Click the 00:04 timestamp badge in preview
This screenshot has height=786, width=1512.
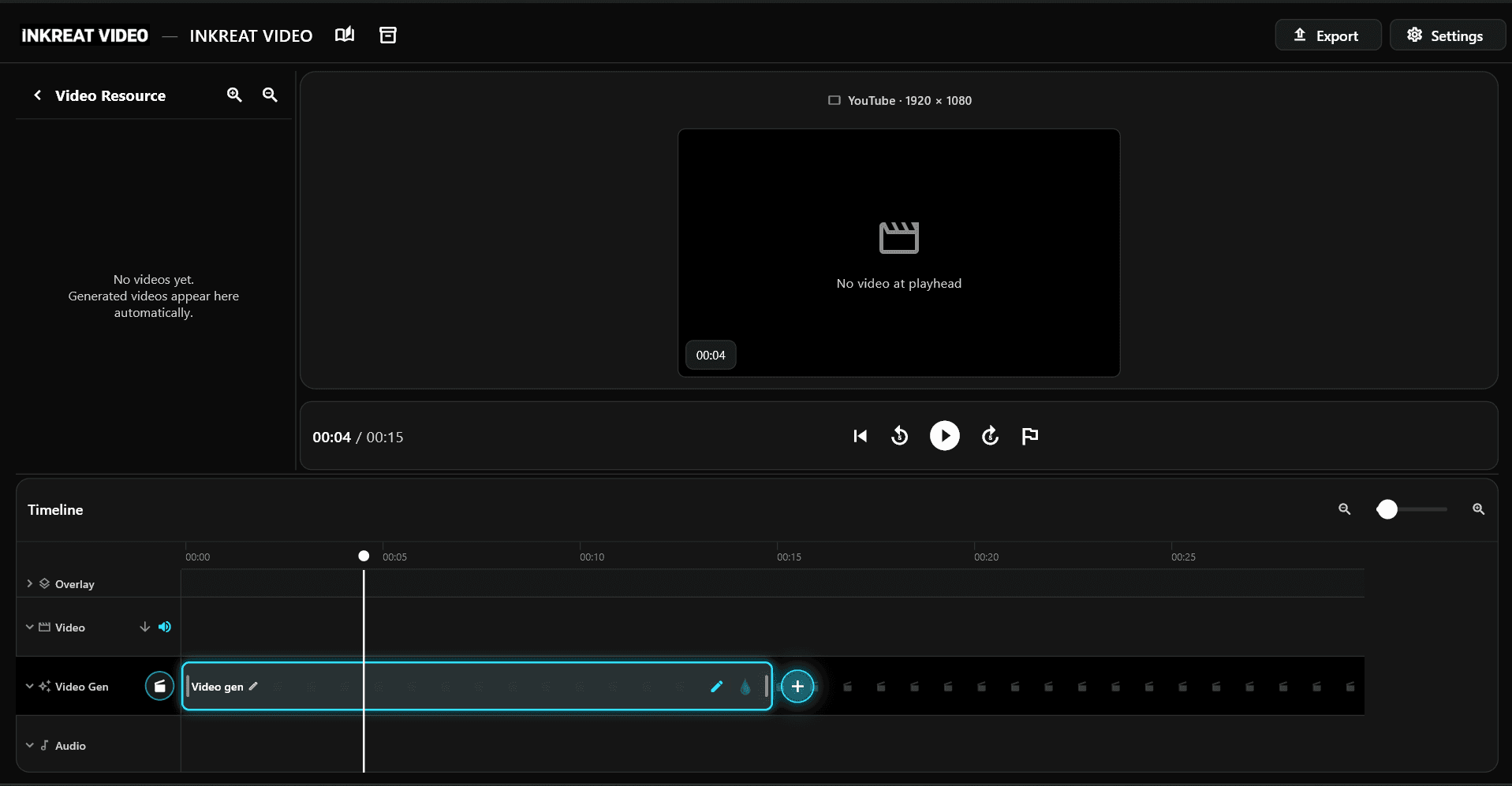pos(711,355)
